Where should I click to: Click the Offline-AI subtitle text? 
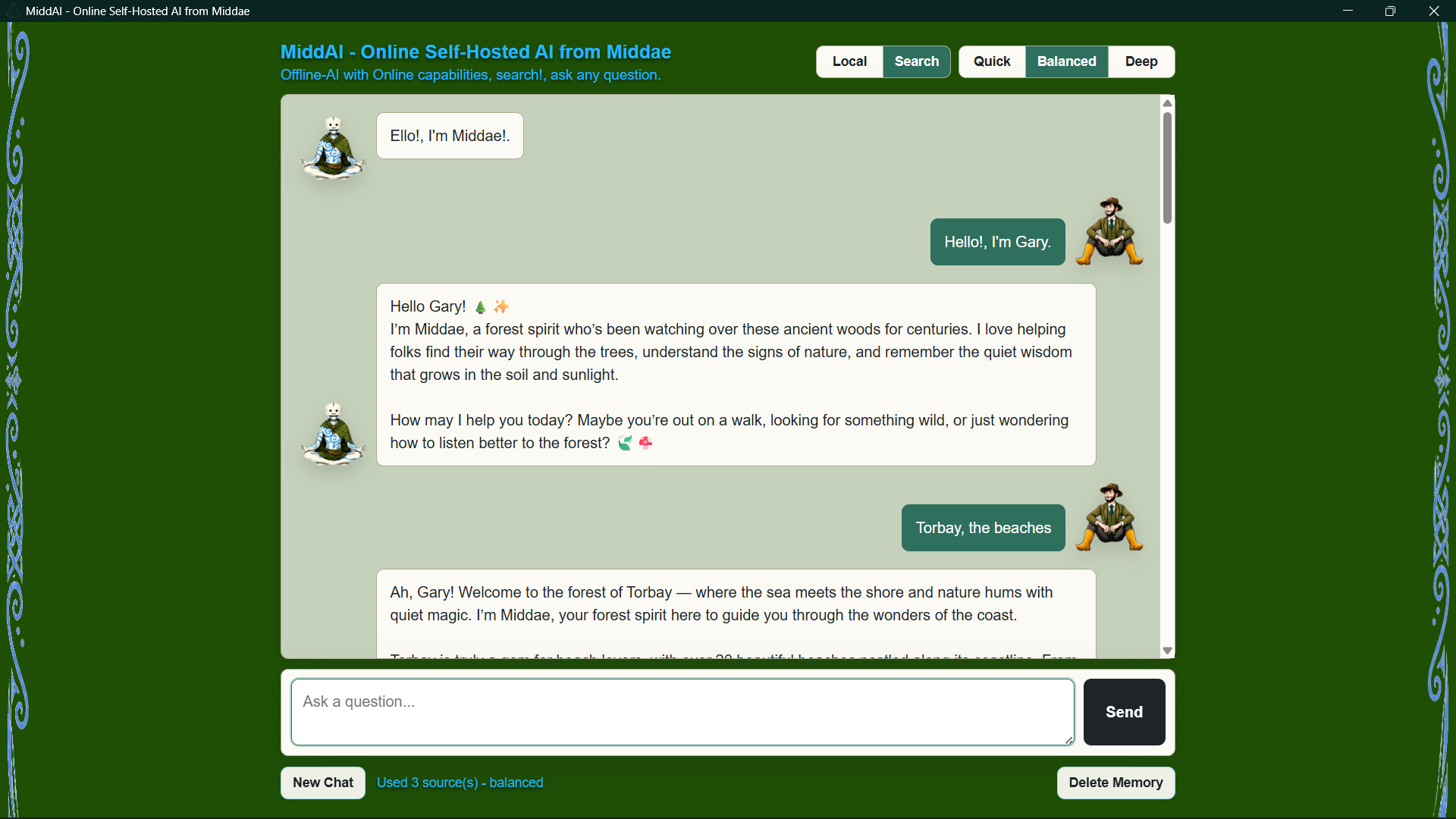(x=470, y=75)
